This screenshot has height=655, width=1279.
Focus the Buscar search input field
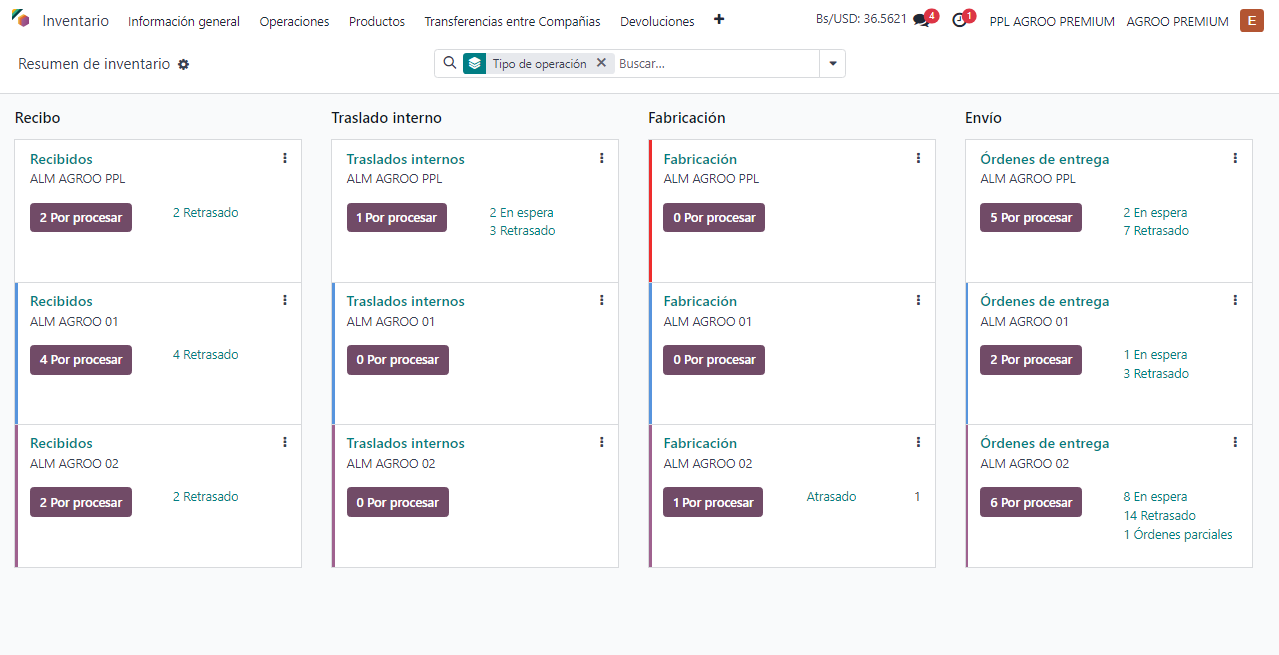pos(715,63)
